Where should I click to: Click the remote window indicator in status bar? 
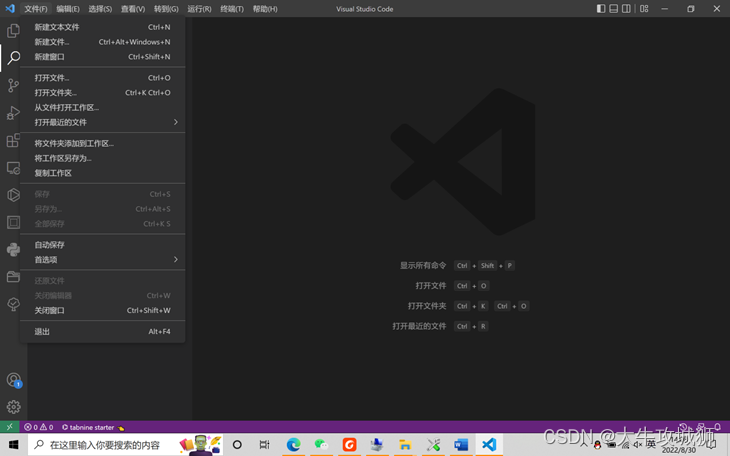click(x=9, y=427)
